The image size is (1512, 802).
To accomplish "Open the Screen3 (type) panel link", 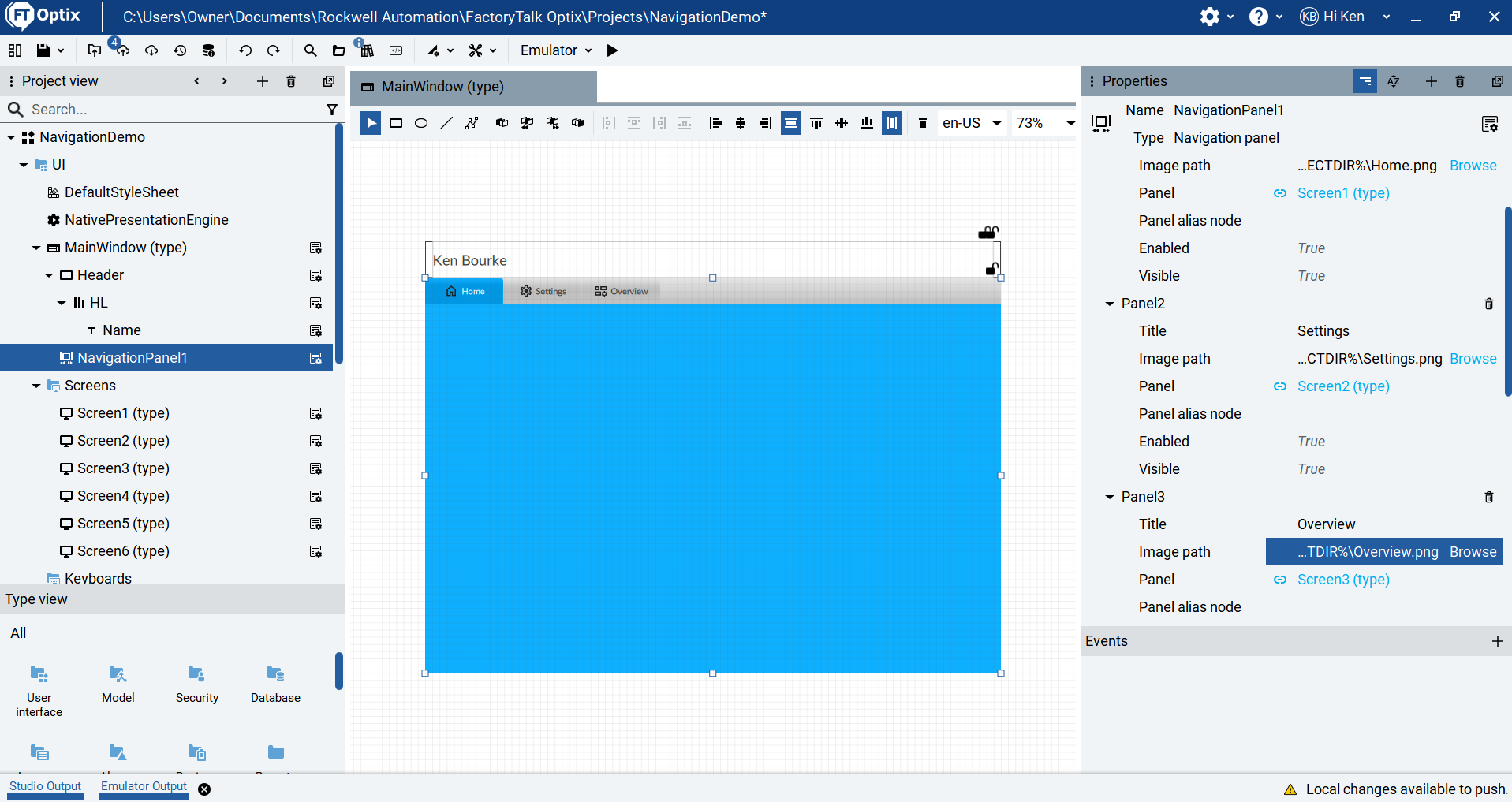I will 1343,580.
